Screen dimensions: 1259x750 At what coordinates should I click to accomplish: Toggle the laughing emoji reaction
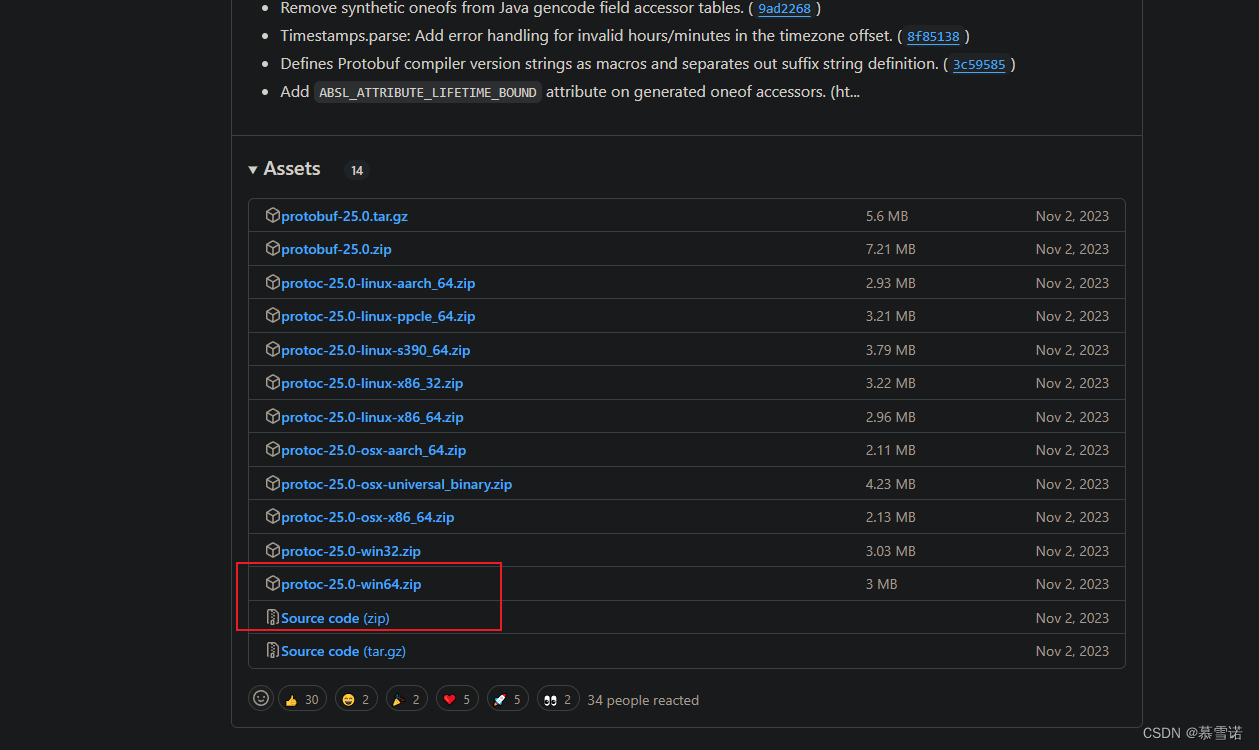click(x=356, y=698)
